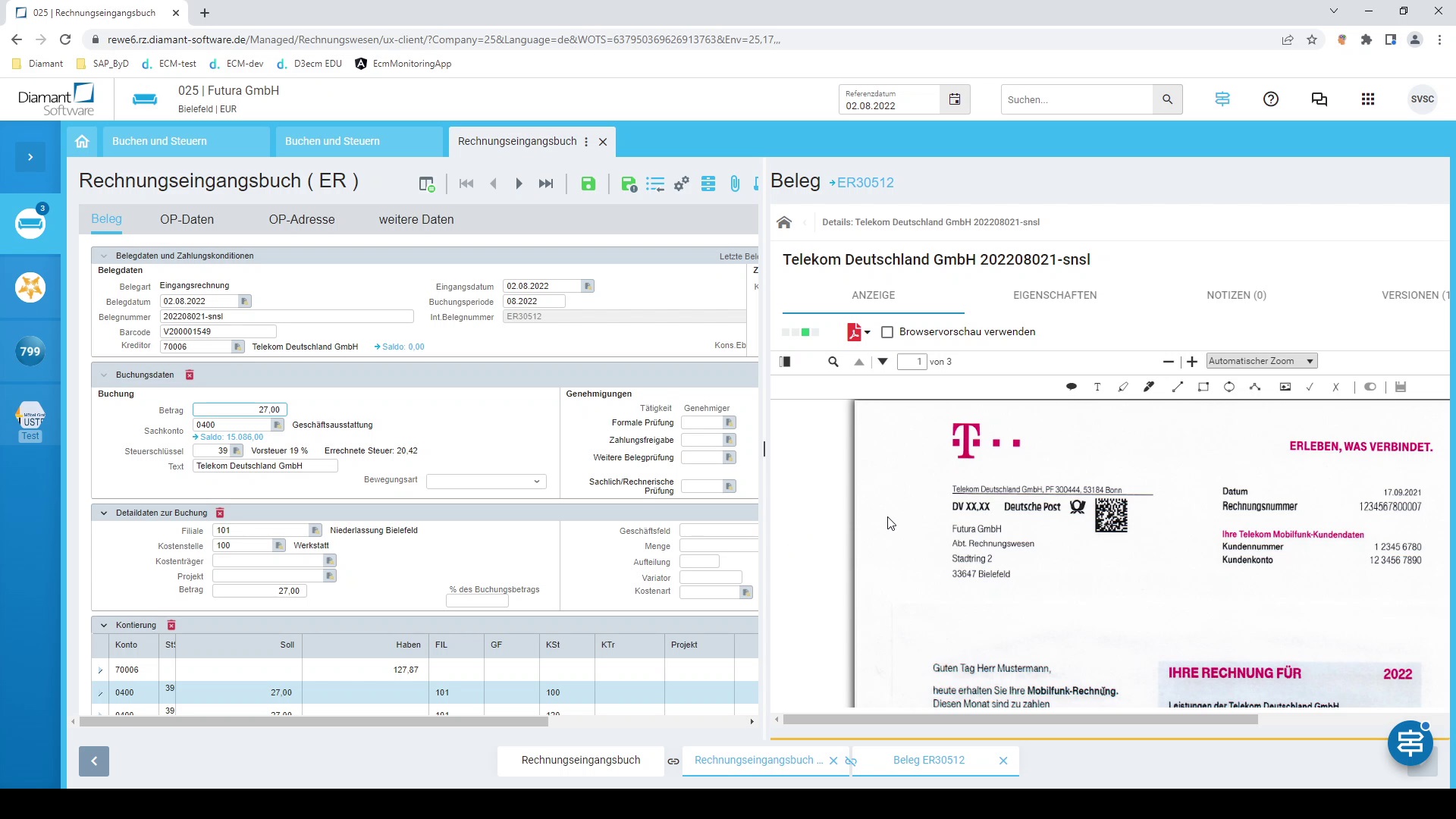Zoom out the PDF document
The width and height of the screenshot is (1456, 819).
point(1169,362)
